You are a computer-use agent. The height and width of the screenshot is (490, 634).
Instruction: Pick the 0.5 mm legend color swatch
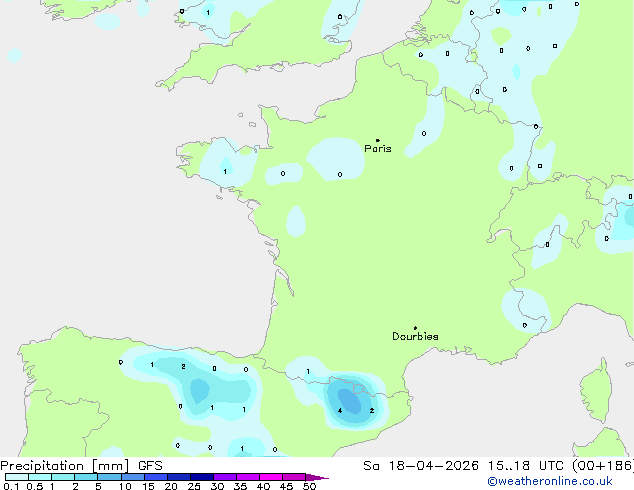[x=40, y=477]
